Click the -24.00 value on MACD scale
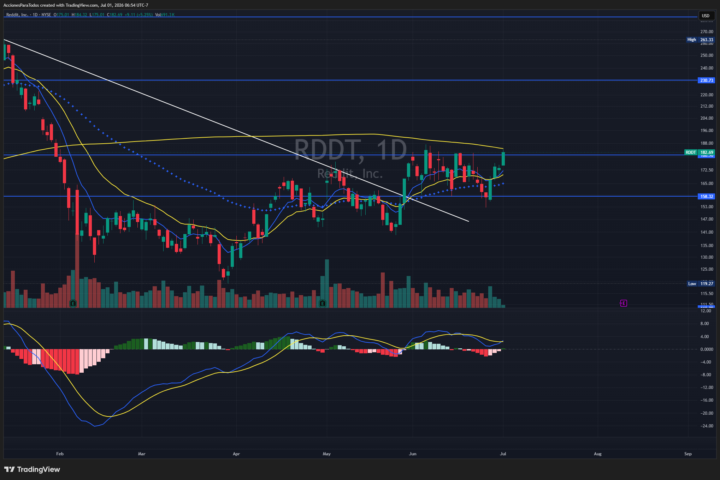 [x=707, y=426]
